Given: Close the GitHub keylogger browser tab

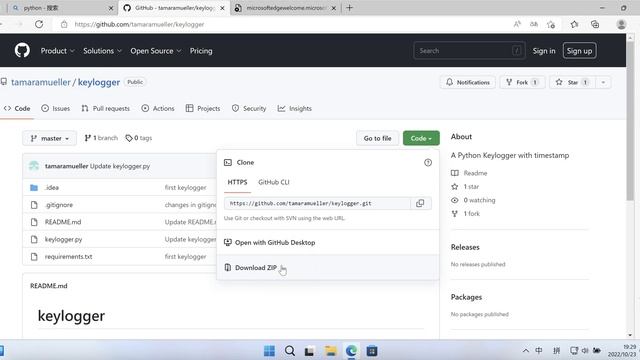Looking at the screenshot, I should pyautogui.click(x=222, y=8).
